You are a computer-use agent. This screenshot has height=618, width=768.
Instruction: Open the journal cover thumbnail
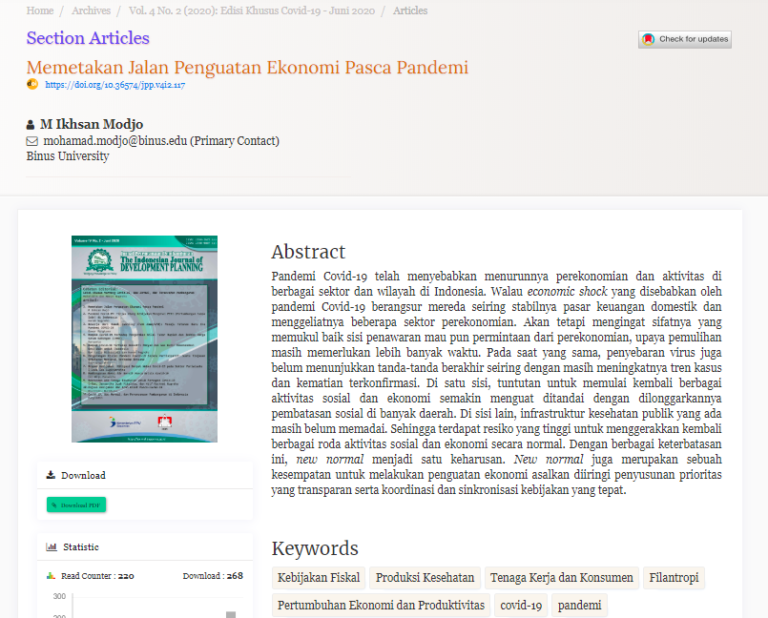144,339
